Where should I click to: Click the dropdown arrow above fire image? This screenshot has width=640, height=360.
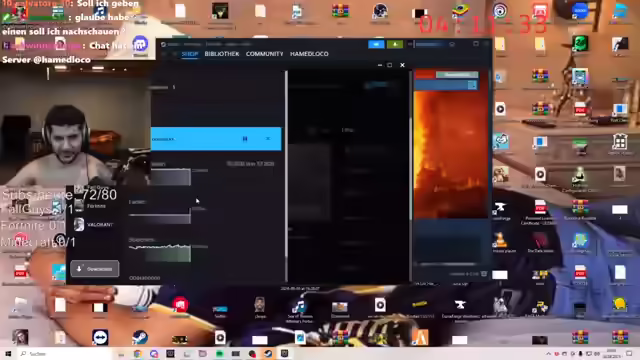pos(472,84)
